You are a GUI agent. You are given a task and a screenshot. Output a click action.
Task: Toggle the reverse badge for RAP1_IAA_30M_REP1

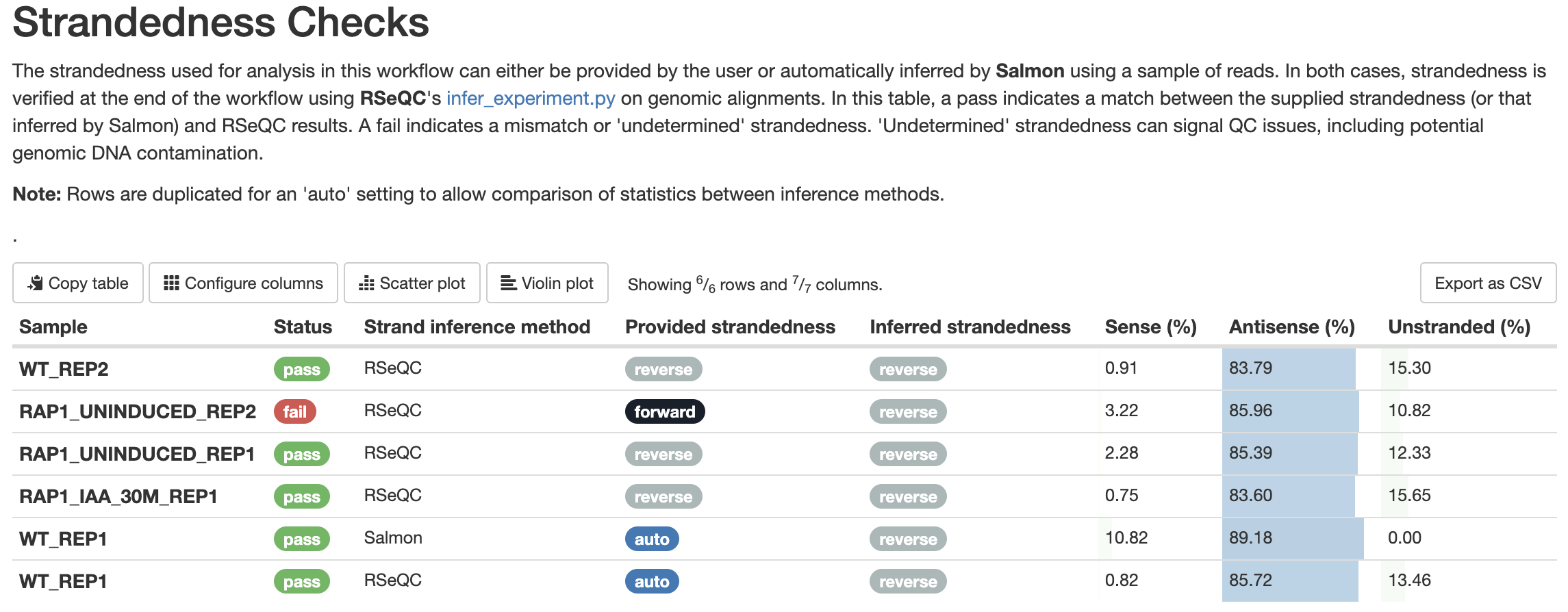pyautogui.click(x=663, y=496)
